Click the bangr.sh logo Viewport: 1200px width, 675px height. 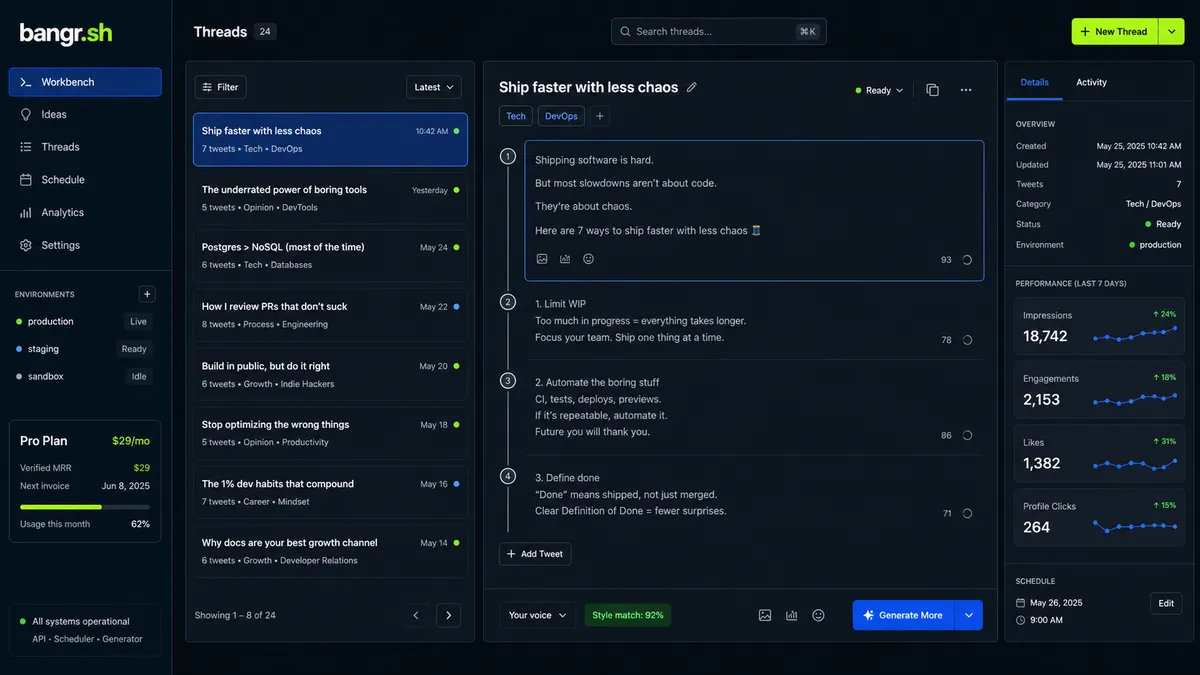[66, 33]
